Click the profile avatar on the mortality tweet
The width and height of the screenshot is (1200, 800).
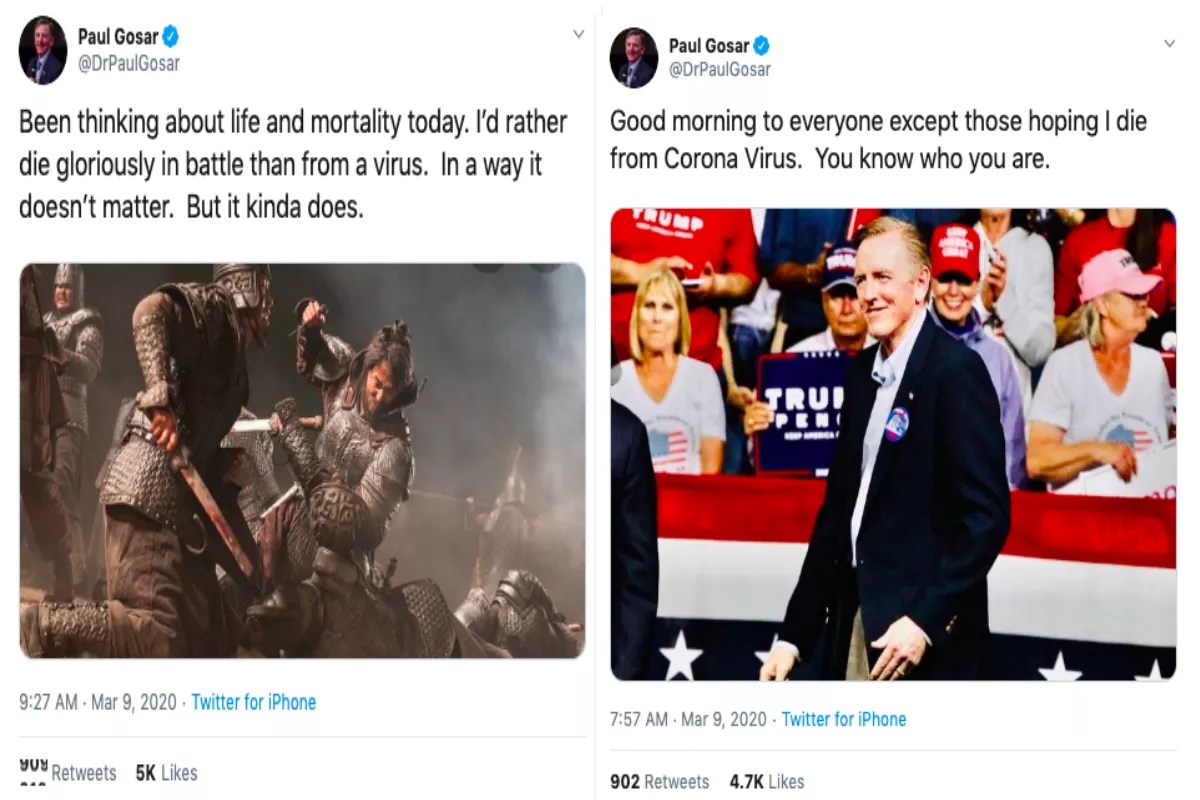click(x=43, y=51)
